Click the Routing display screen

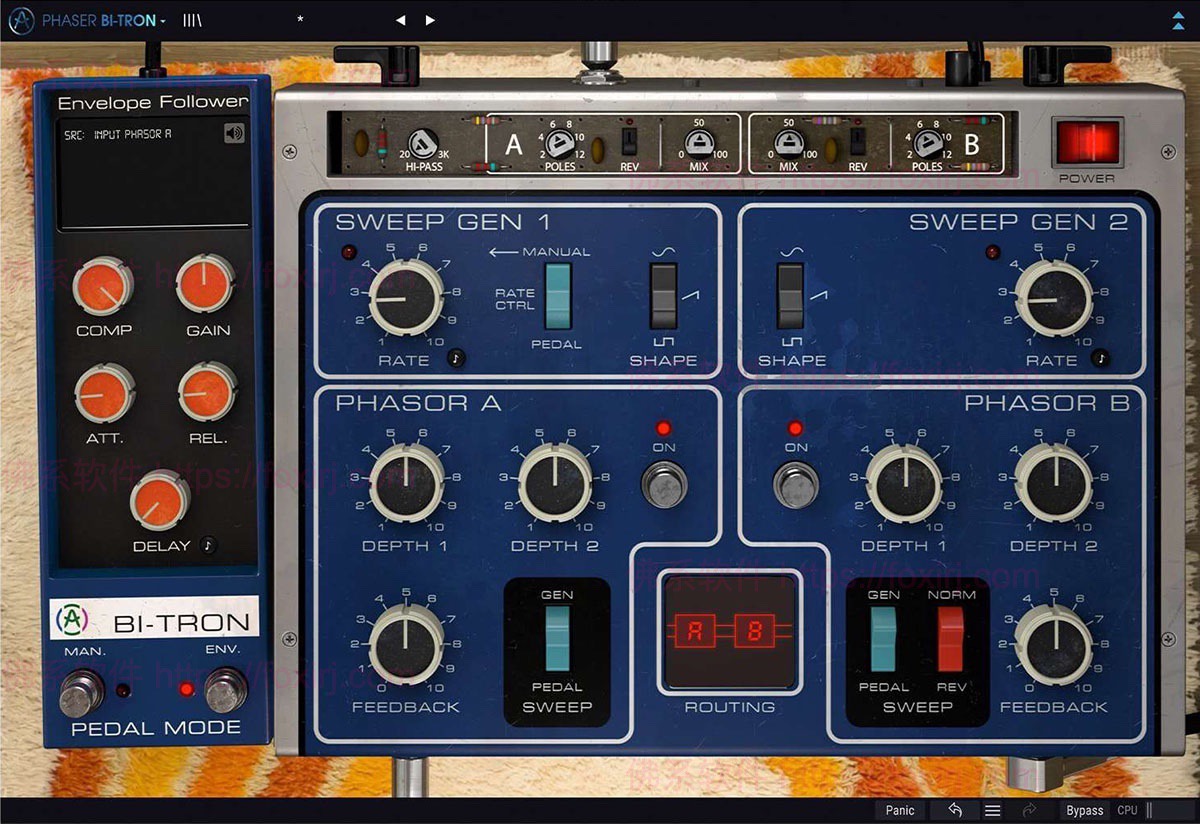[730, 633]
